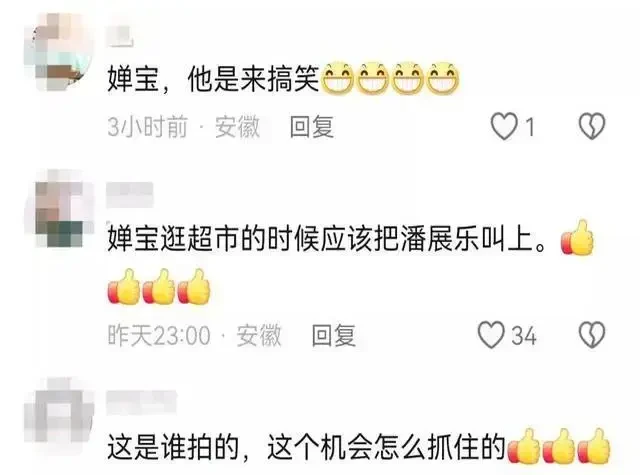
Task: Select the comment text '婵宝，他是来搞笑'
Action: tap(213, 79)
